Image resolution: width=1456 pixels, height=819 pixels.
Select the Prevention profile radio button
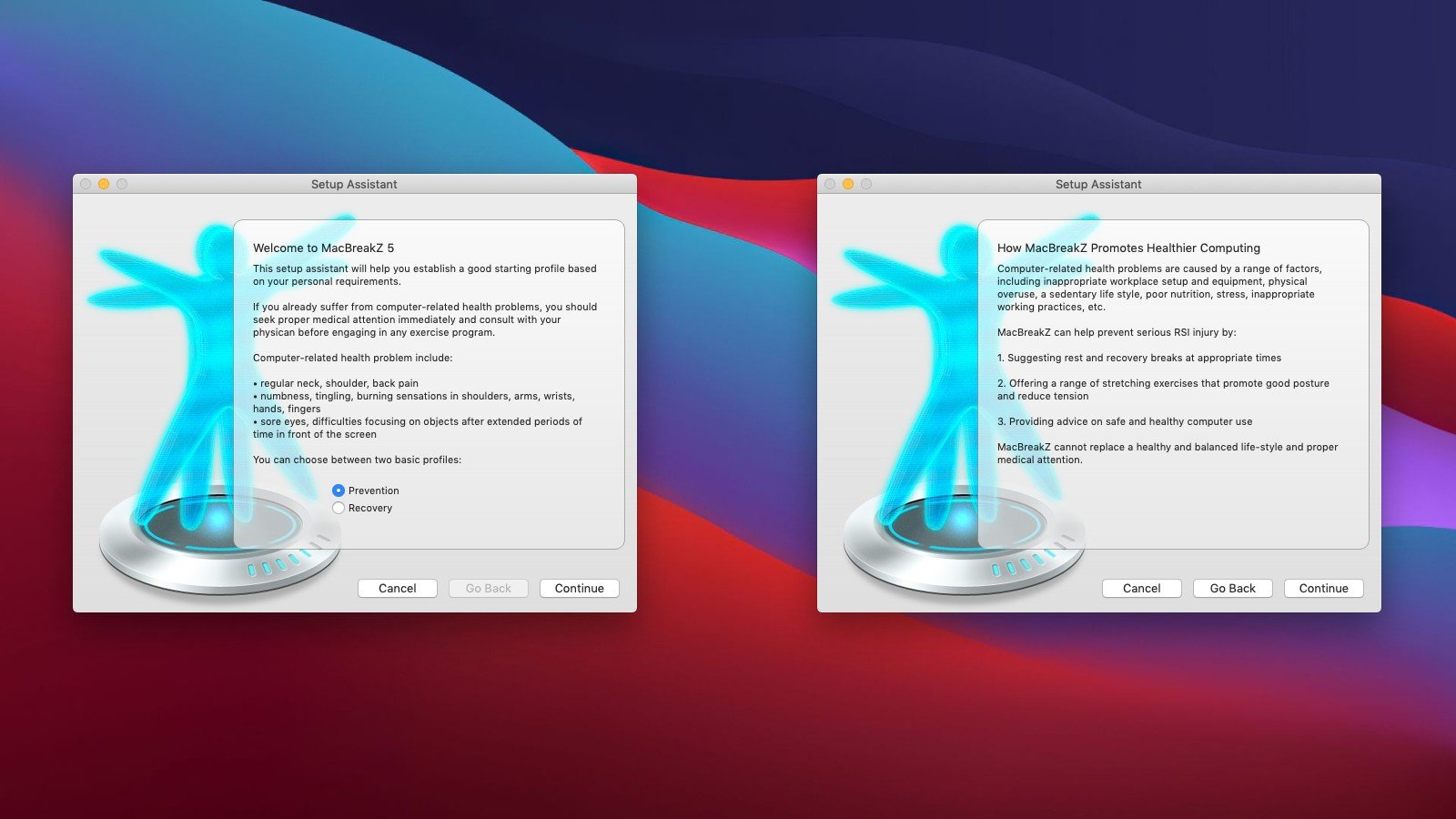click(x=339, y=490)
